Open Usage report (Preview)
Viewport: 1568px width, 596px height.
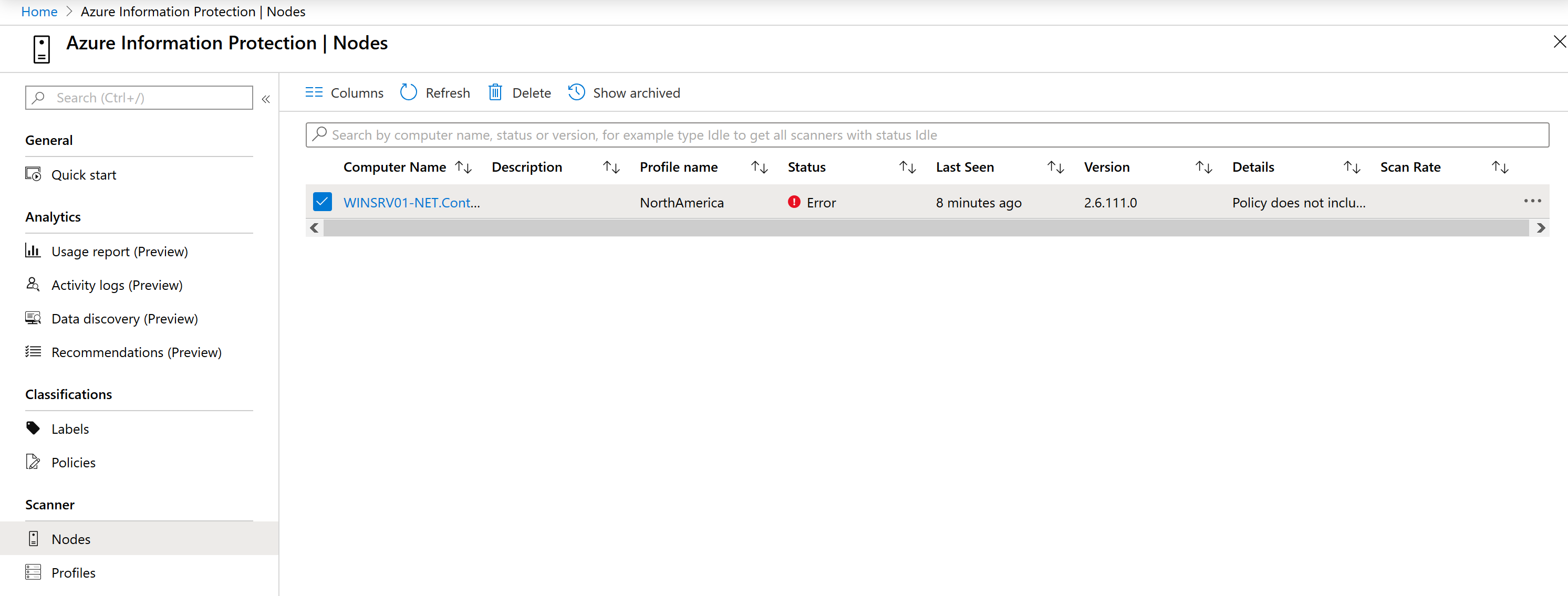point(119,252)
